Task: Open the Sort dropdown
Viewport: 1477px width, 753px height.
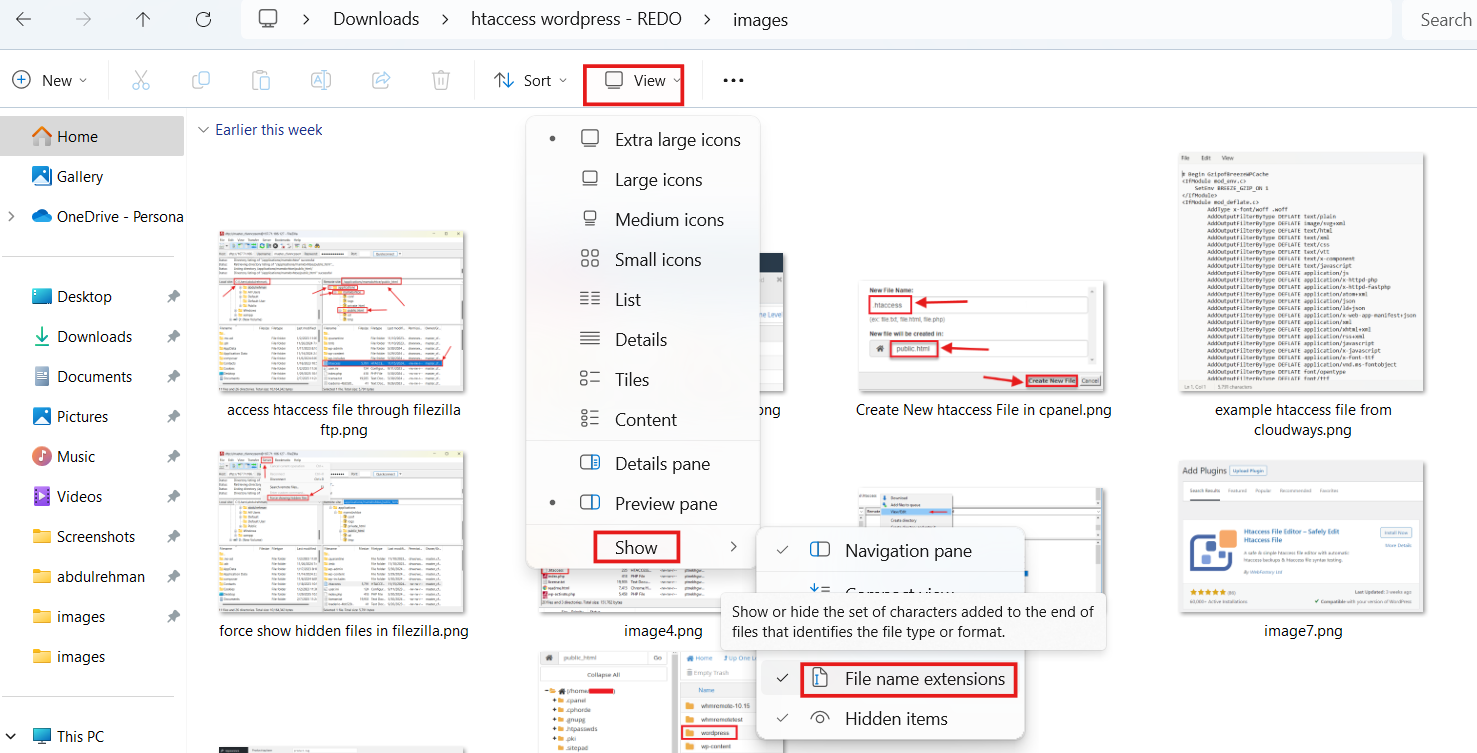Action: (531, 80)
